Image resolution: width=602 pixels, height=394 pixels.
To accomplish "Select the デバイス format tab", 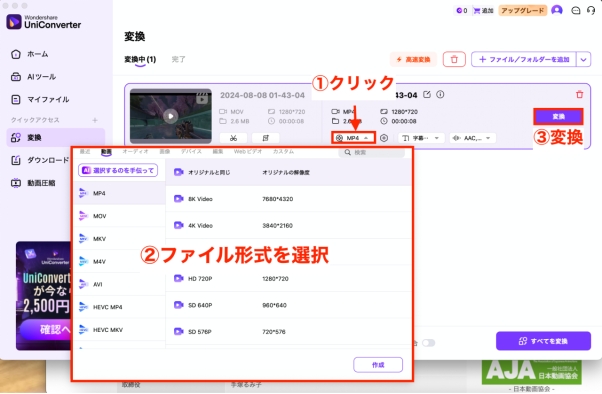I will pyautogui.click(x=191, y=152).
